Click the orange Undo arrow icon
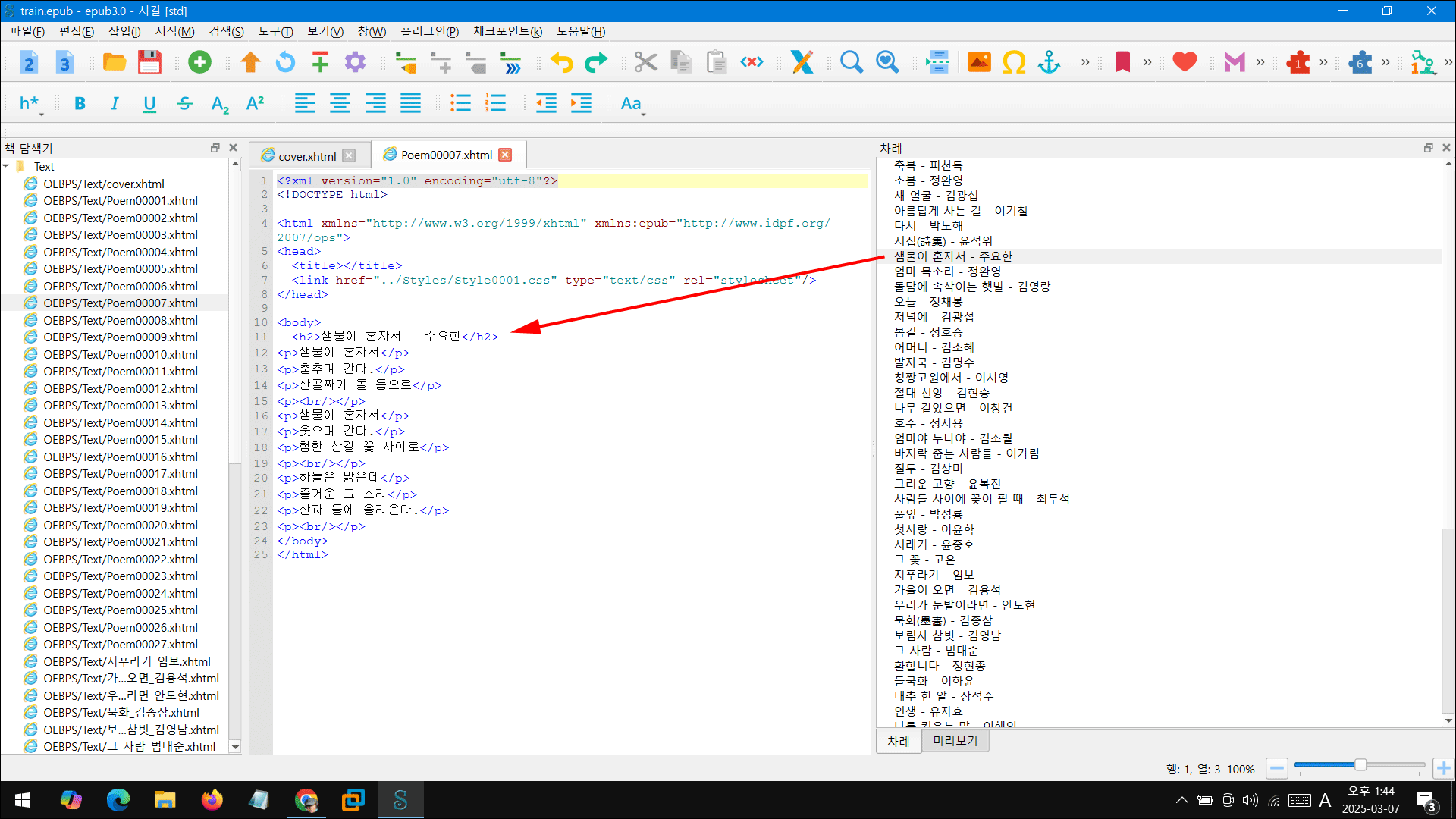This screenshot has height=819, width=1456. (561, 62)
